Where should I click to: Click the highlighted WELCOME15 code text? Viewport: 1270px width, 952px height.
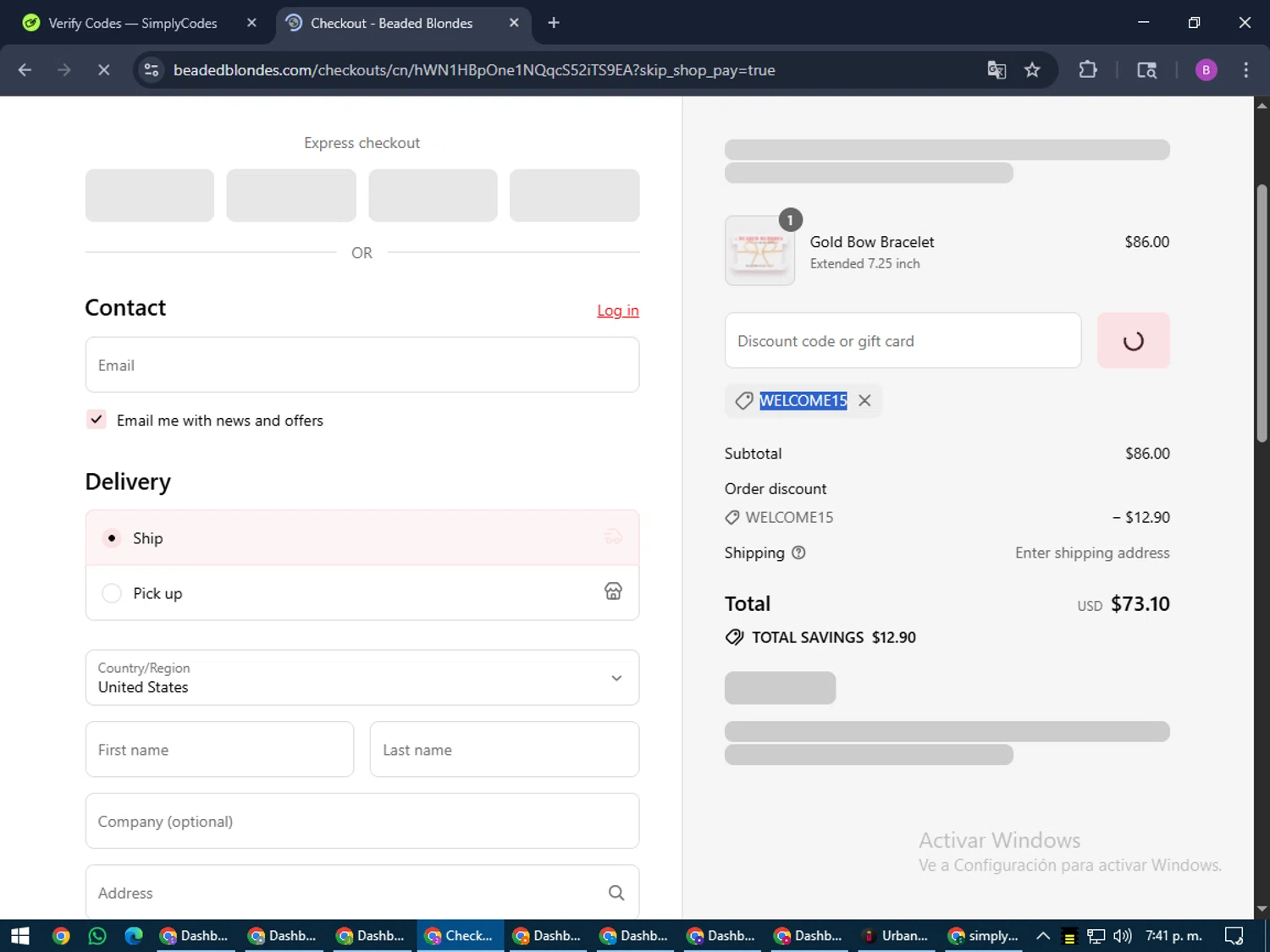[803, 401]
